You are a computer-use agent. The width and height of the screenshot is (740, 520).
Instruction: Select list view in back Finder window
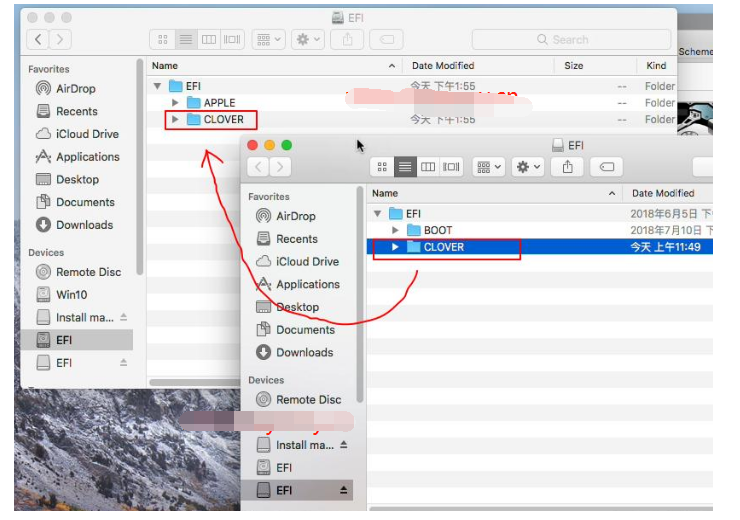click(186, 40)
